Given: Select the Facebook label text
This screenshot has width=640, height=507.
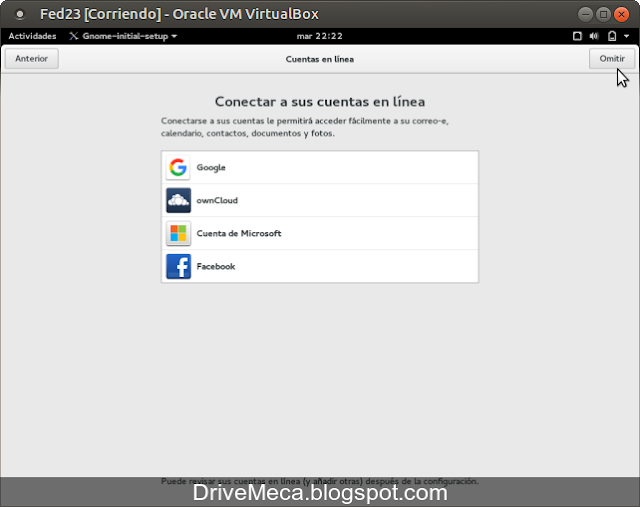Looking at the screenshot, I should [216, 267].
